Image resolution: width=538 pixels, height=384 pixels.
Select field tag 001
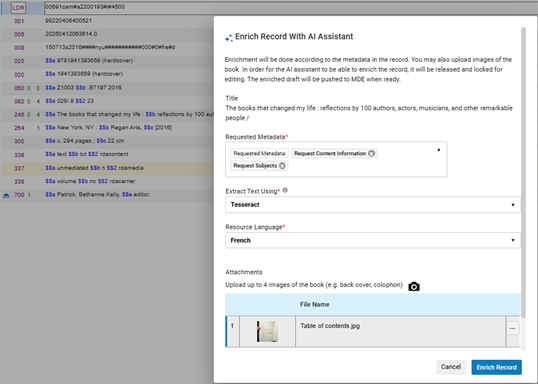click(19, 21)
